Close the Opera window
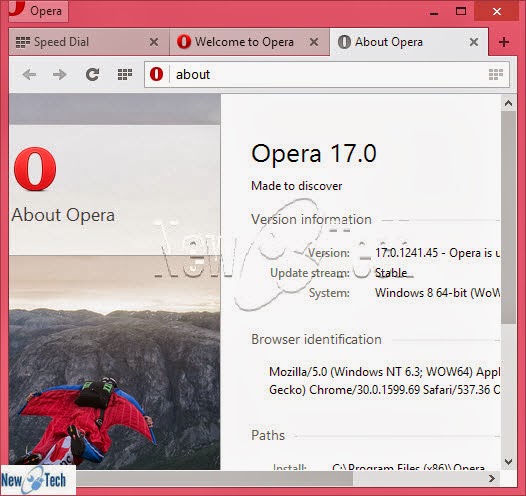Screen dimensions: 526x496 coord(497,11)
